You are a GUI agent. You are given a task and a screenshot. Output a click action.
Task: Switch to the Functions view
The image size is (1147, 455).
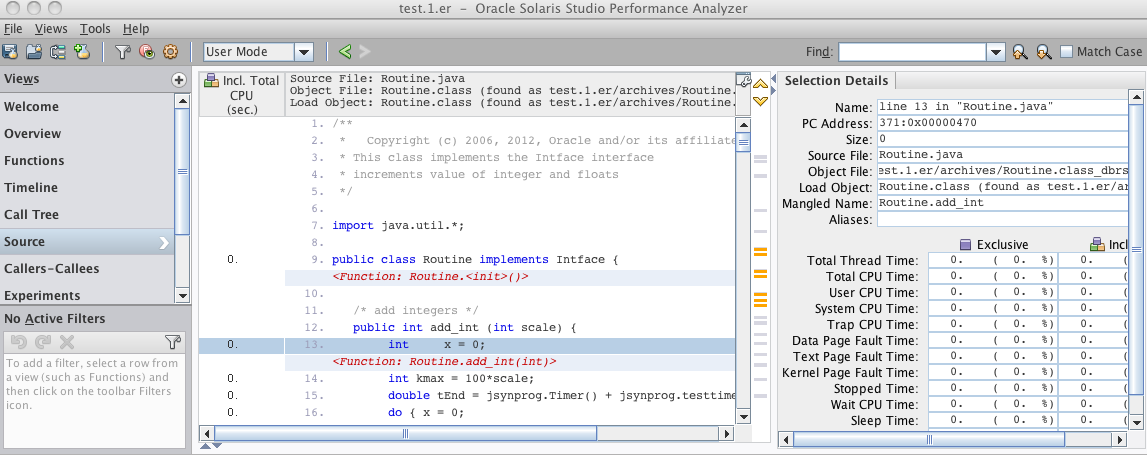(87, 161)
